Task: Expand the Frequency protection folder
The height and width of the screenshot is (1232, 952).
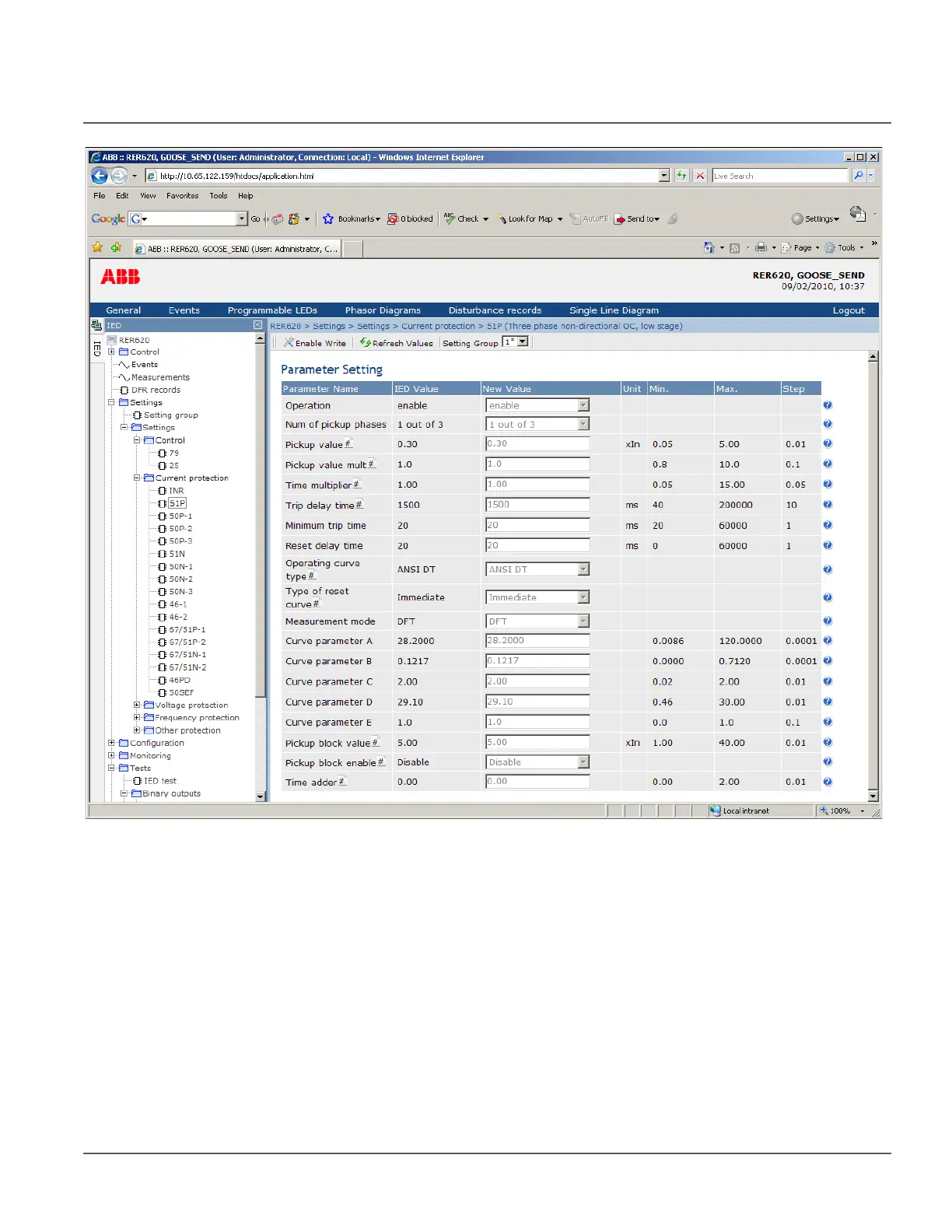Action: [x=137, y=717]
